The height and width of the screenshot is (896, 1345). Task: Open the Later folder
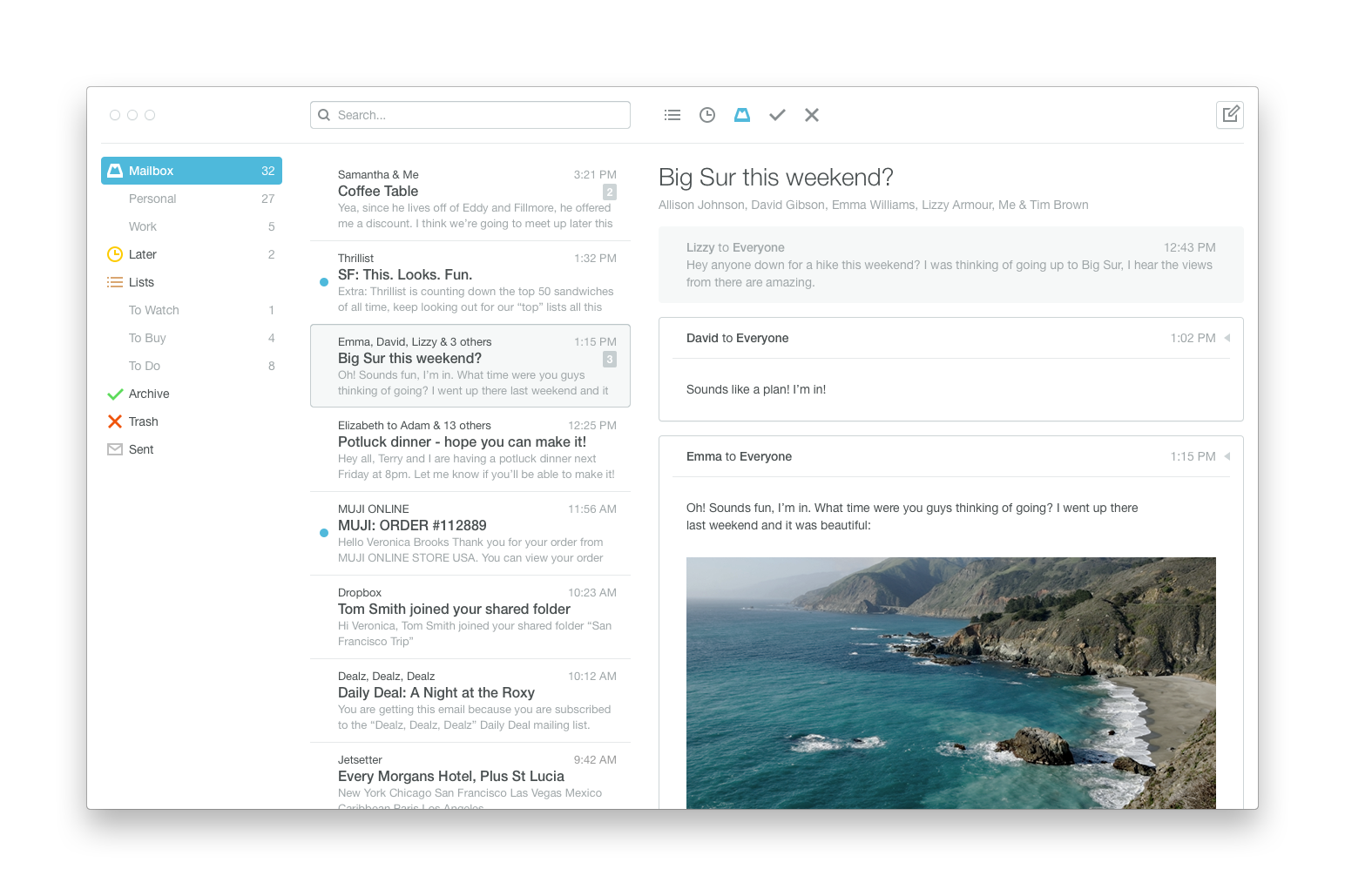[192, 254]
